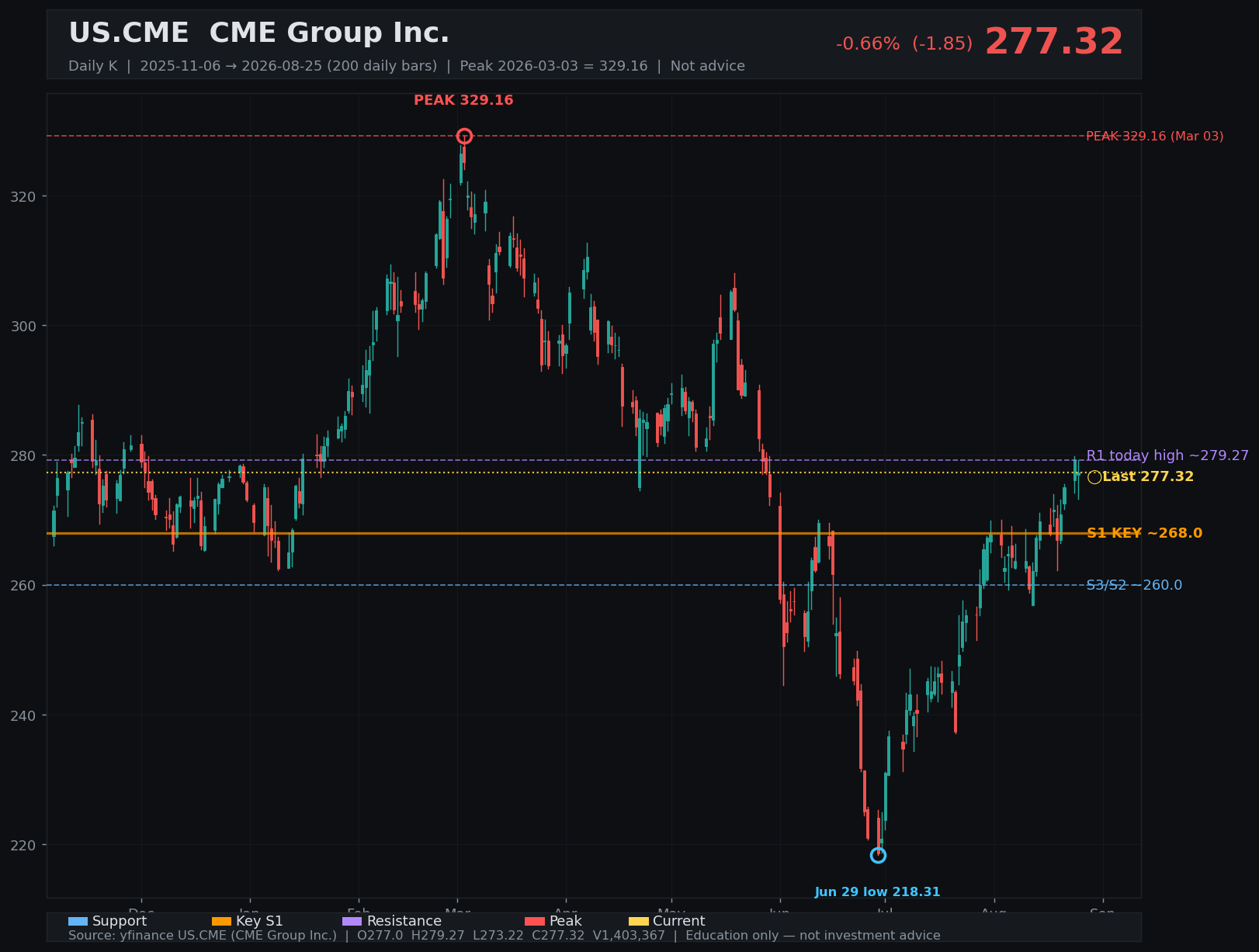Viewport: 1259px width, 952px height.
Task: Click the 'S1 KEY ~268.0' label
Action: (1144, 533)
